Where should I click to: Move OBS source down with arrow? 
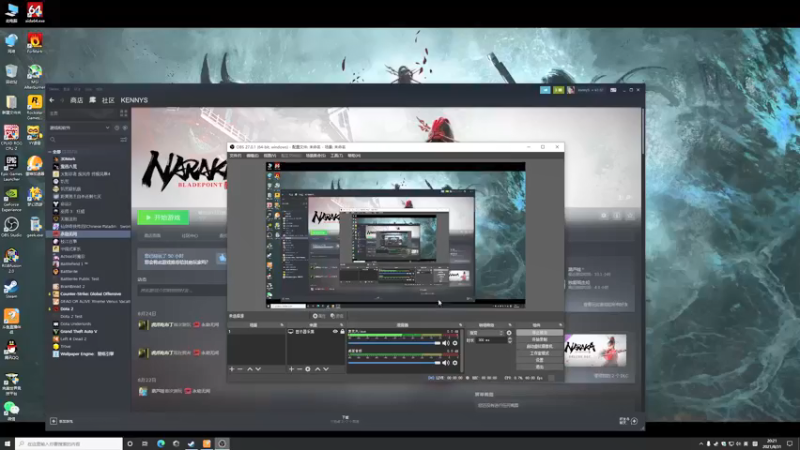(x=326, y=369)
